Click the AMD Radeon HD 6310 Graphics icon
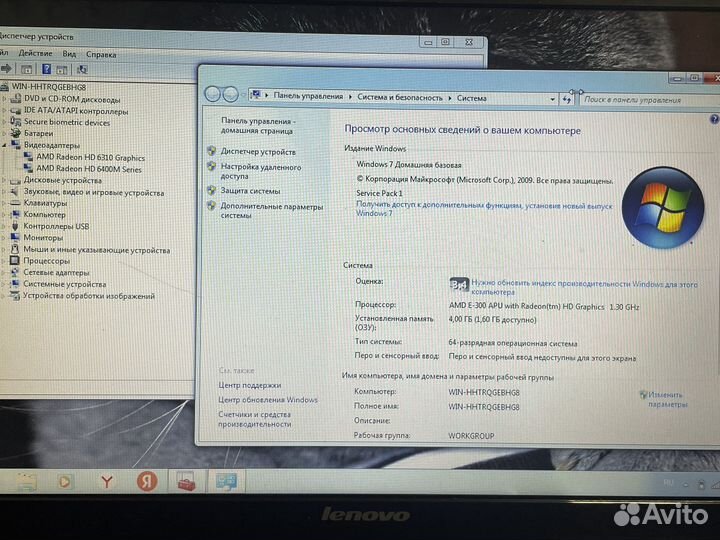The image size is (720, 540). point(28,157)
